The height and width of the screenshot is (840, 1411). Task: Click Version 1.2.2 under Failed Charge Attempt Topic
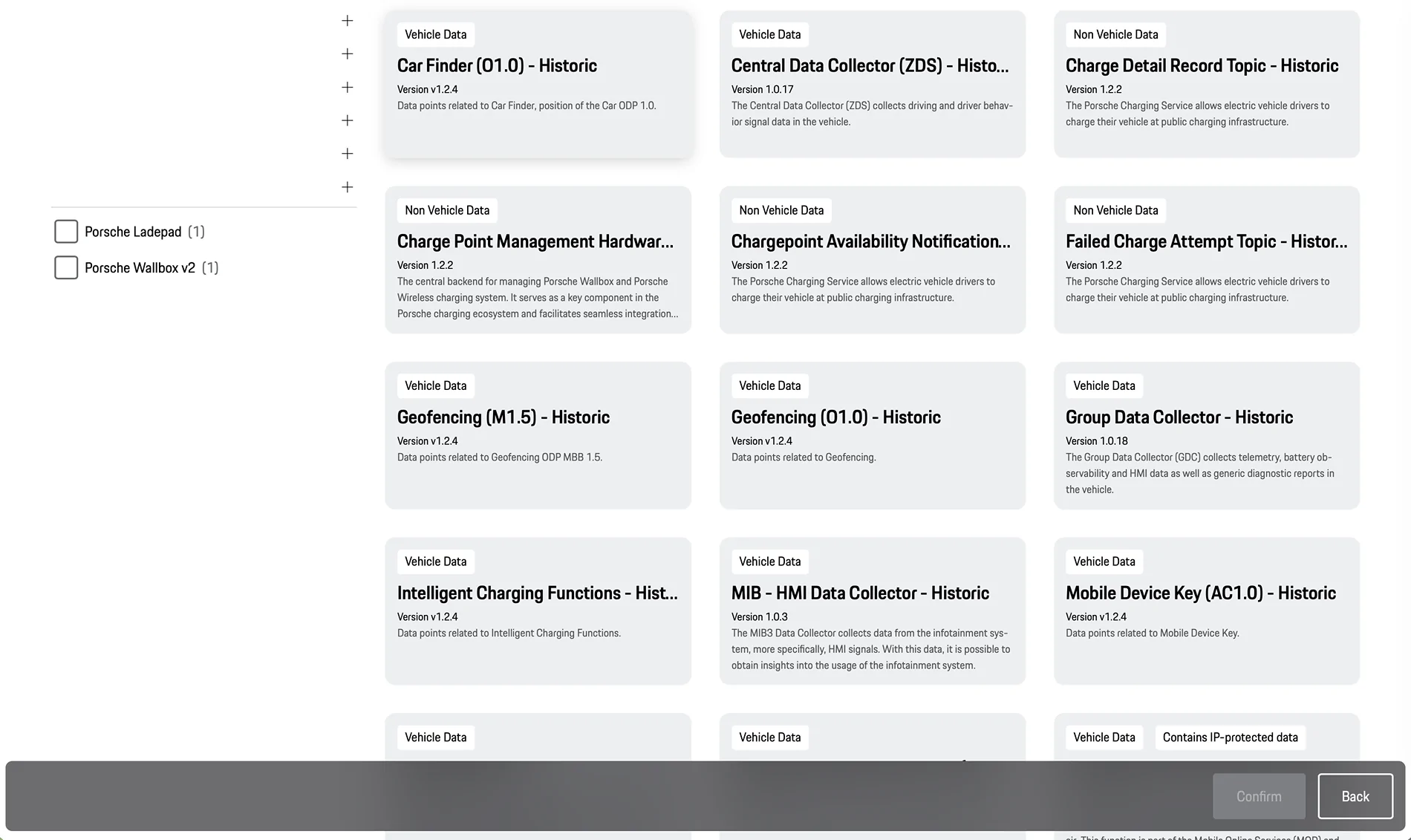click(1094, 265)
